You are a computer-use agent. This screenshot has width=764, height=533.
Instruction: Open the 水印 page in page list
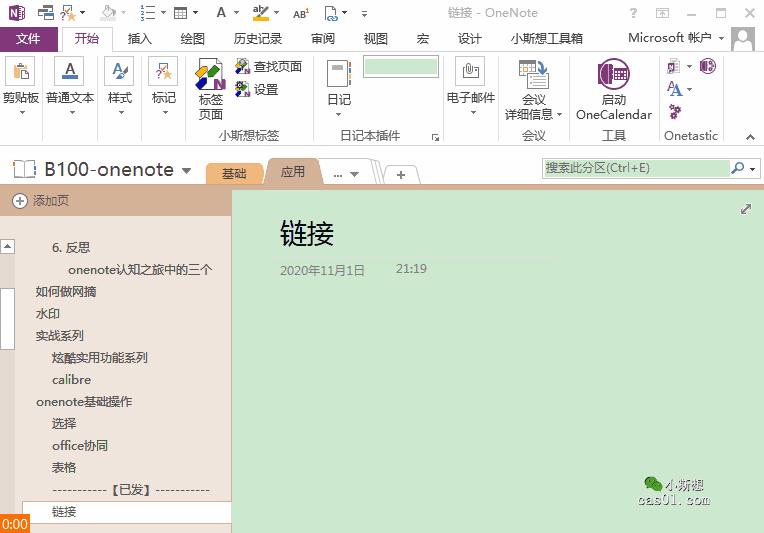(x=48, y=314)
